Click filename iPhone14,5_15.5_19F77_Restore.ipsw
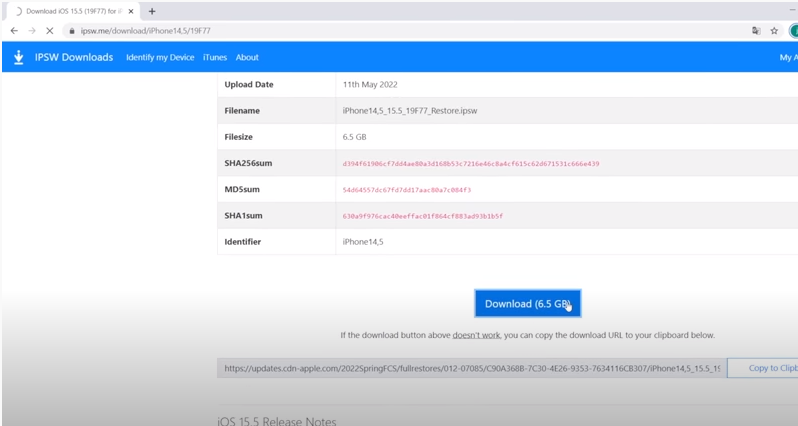The image size is (798, 426). 410,111
